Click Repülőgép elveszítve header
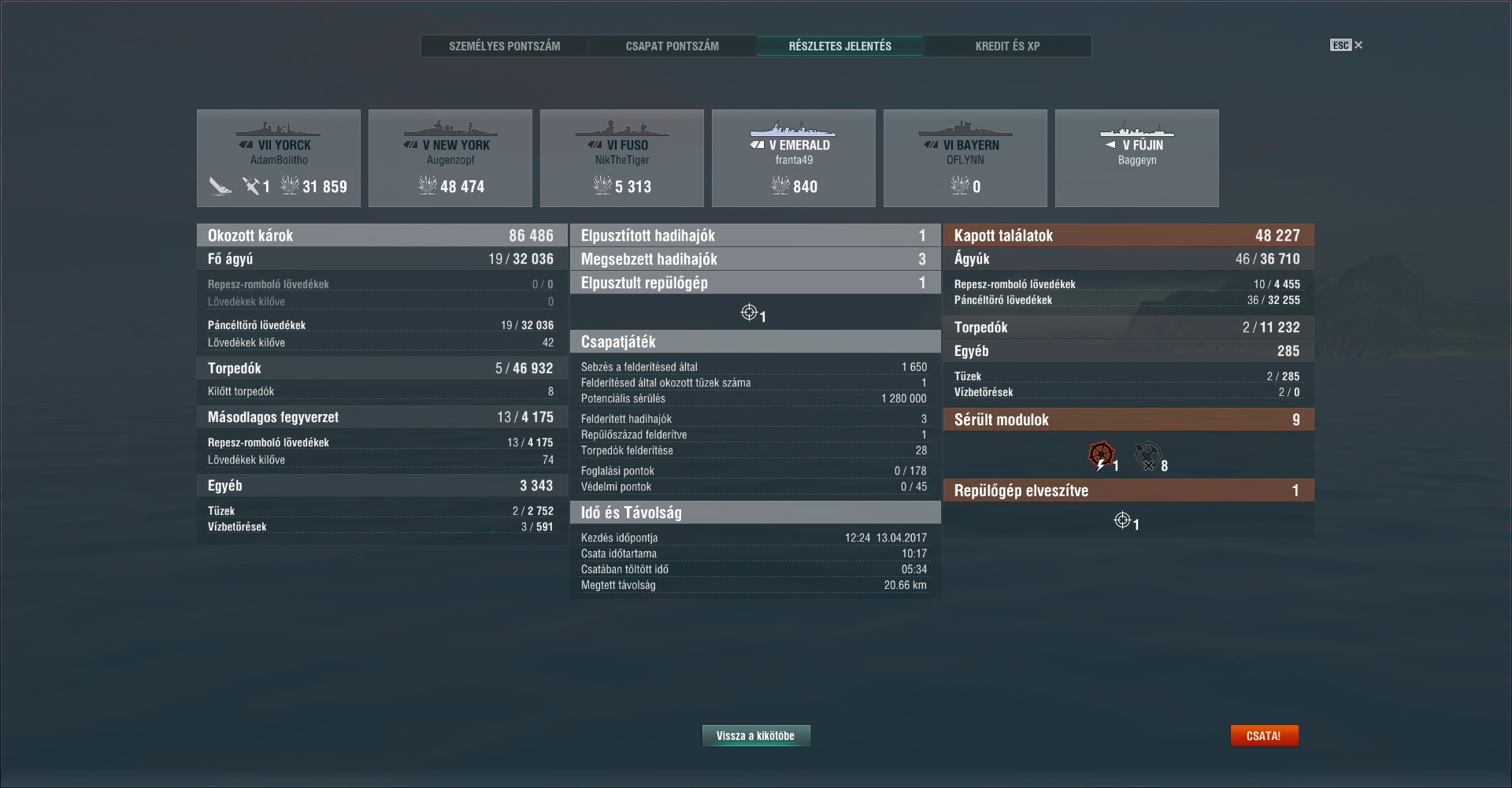Screen dimensions: 1512x788 [1128, 490]
